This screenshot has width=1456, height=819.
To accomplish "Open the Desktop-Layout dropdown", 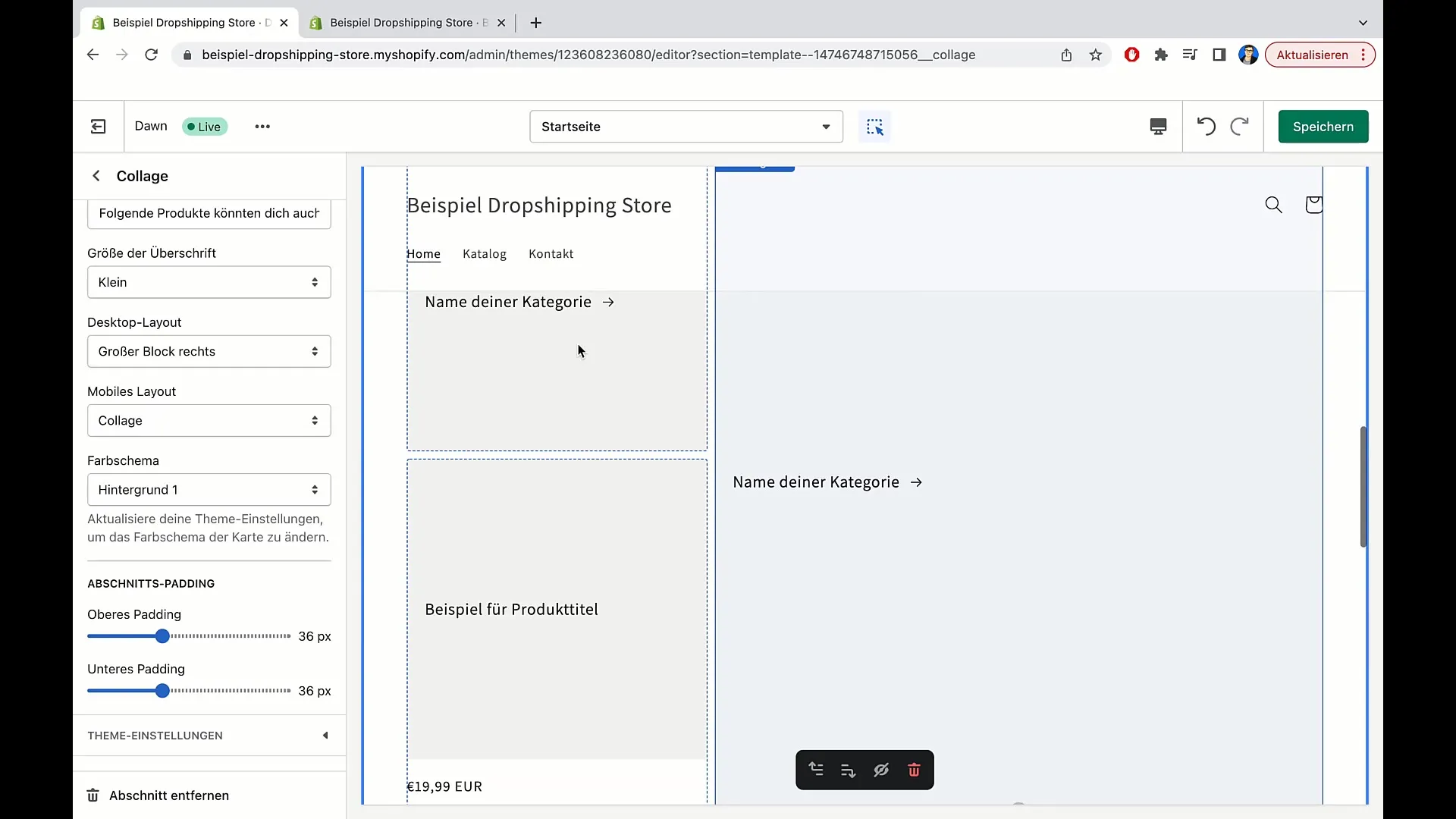I will [x=209, y=351].
